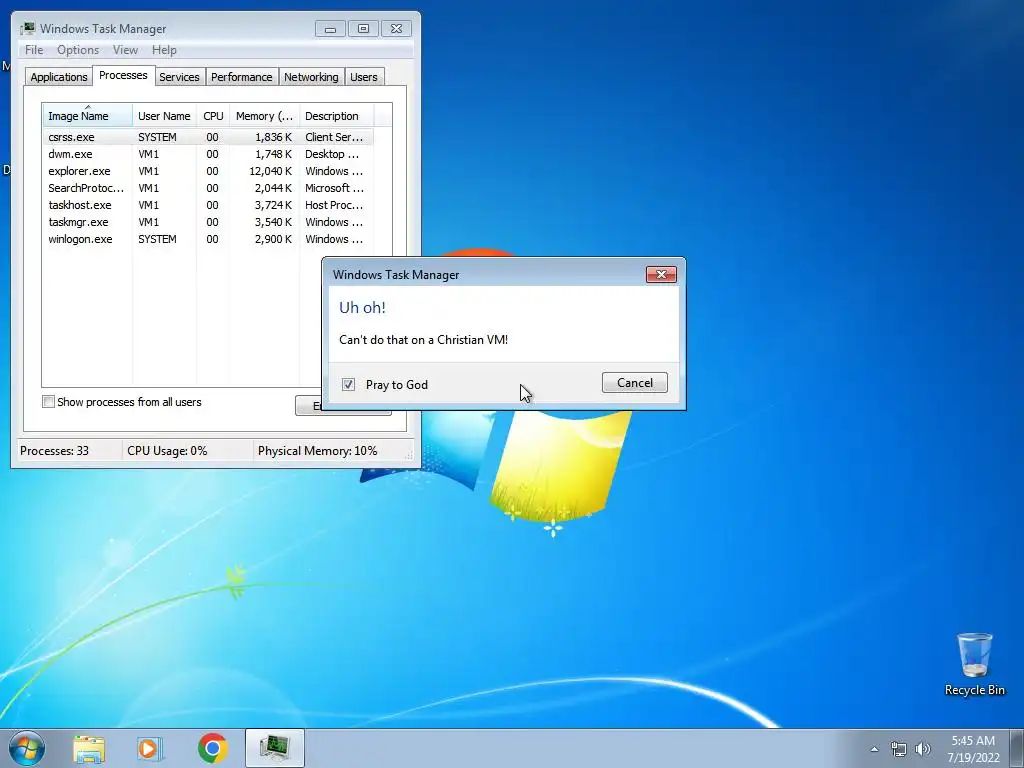1024x768 pixels.
Task: Close main Task Manager window
Action: point(396,29)
